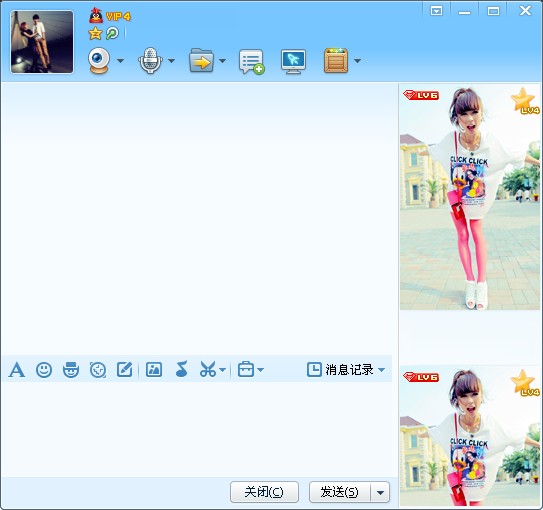Click the green search/soso icon

point(112,33)
